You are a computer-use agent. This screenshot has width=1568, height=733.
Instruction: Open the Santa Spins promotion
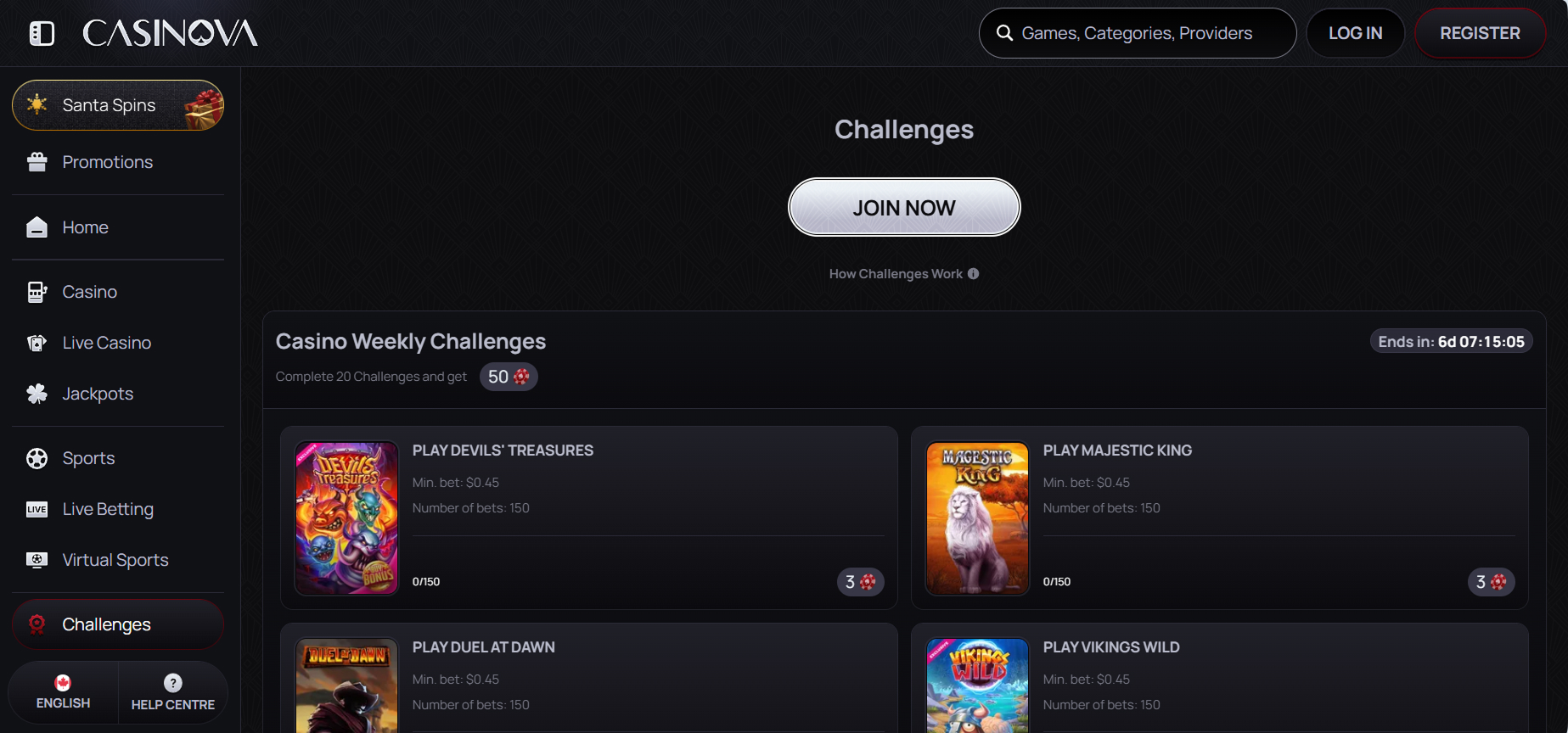coord(118,105)
